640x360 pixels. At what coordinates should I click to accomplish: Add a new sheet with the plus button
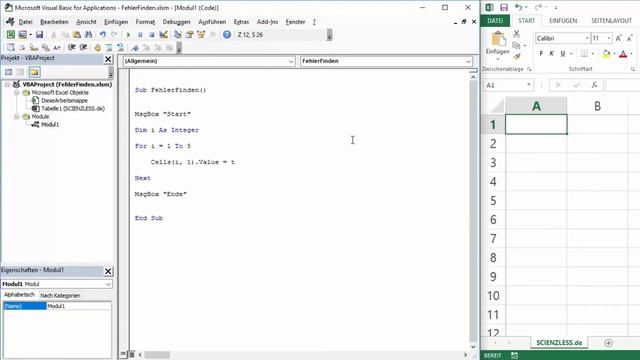tap(608, 343)
